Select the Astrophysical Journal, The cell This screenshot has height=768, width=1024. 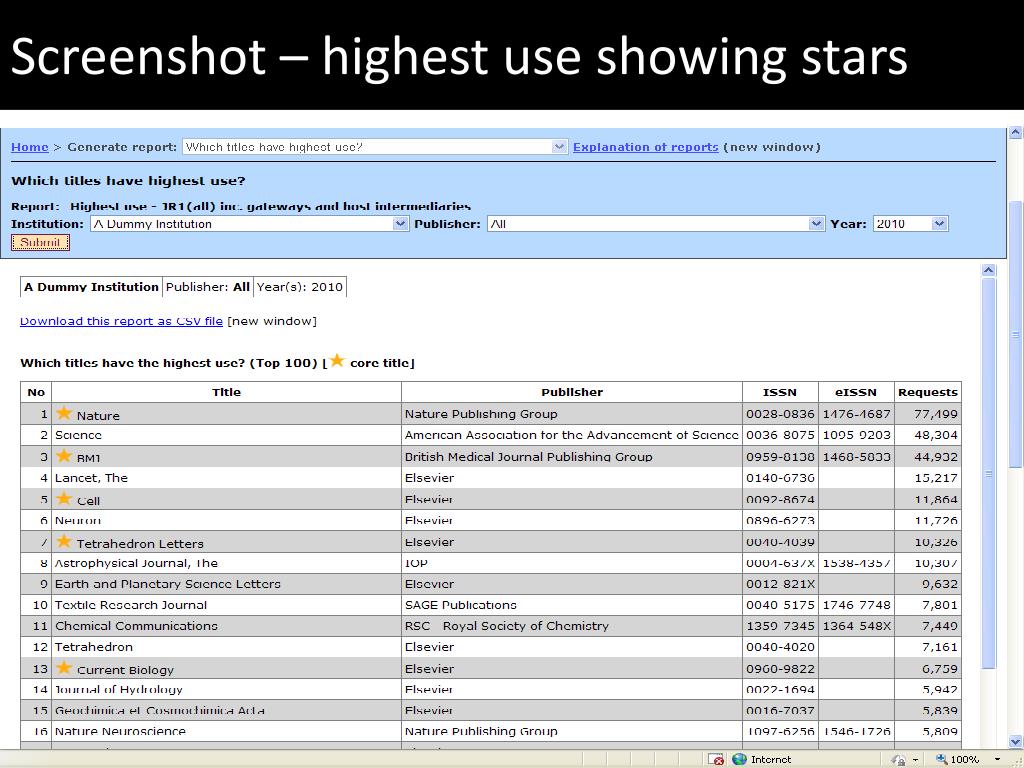point(227,563)
